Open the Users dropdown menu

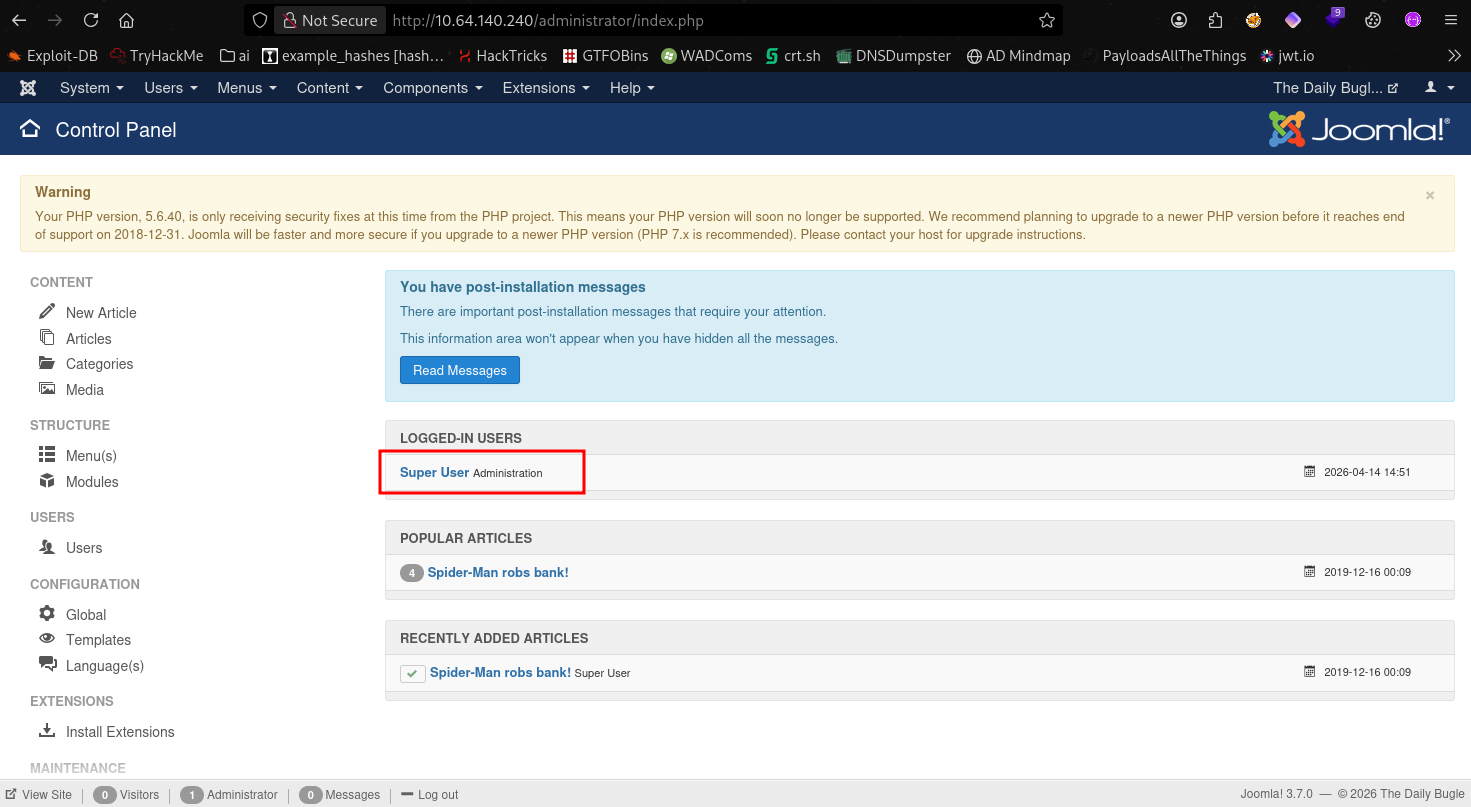[x=171, y=88]
